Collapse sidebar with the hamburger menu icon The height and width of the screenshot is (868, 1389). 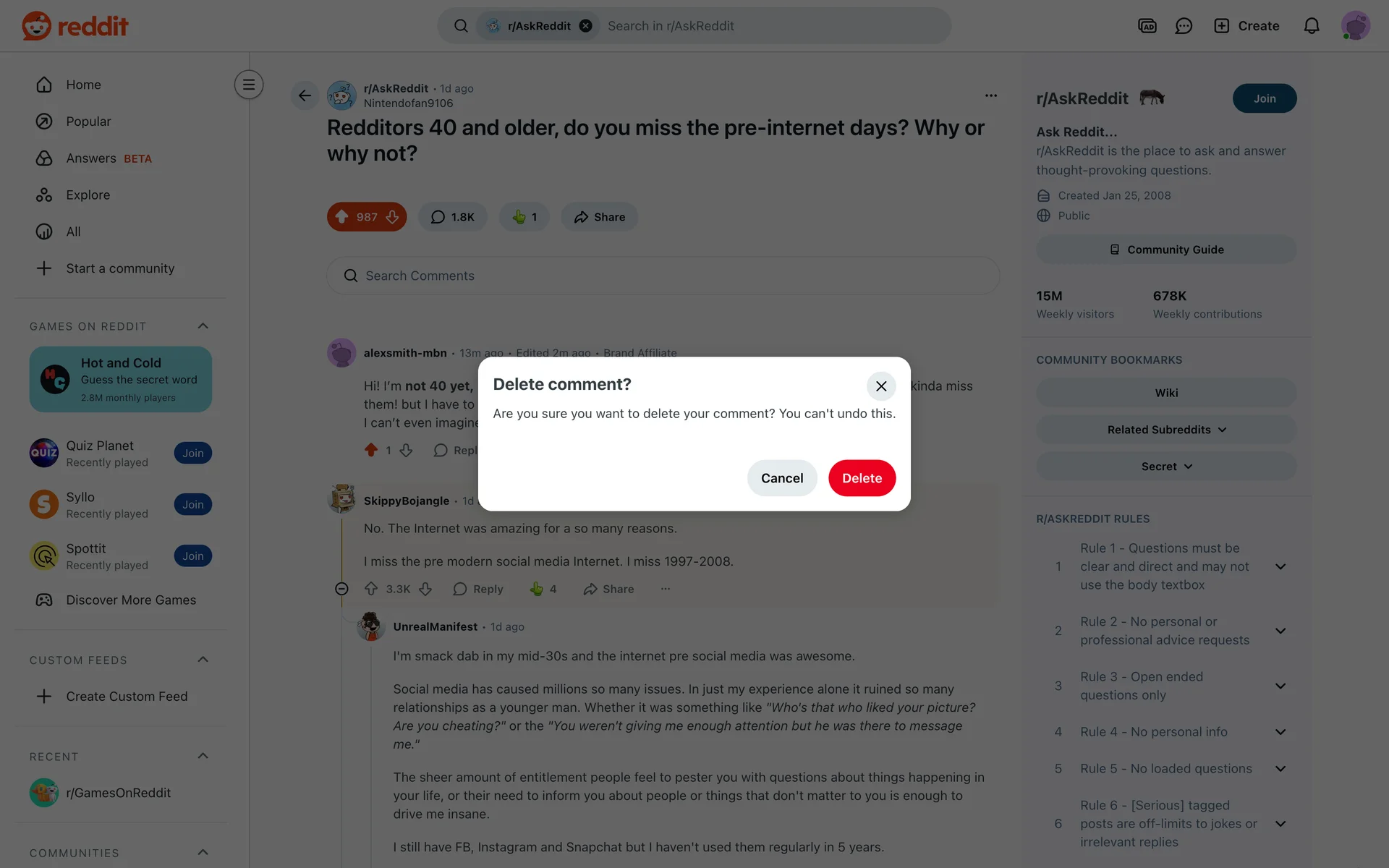(x=248, y=85)
